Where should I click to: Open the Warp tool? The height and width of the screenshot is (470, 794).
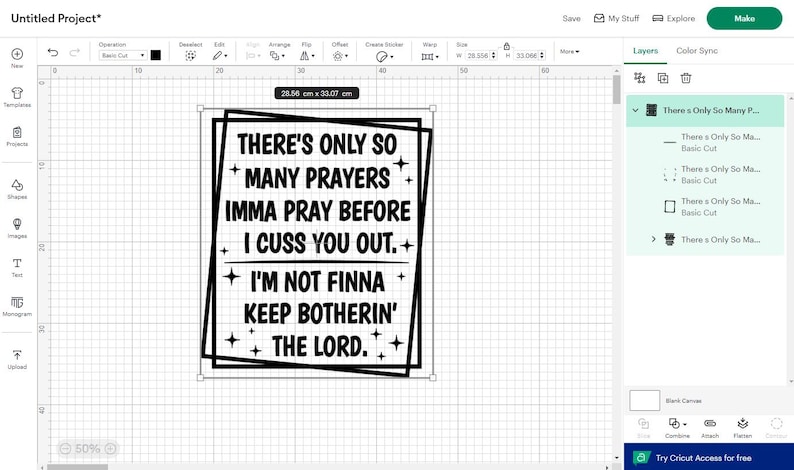[x=430, y=56]
